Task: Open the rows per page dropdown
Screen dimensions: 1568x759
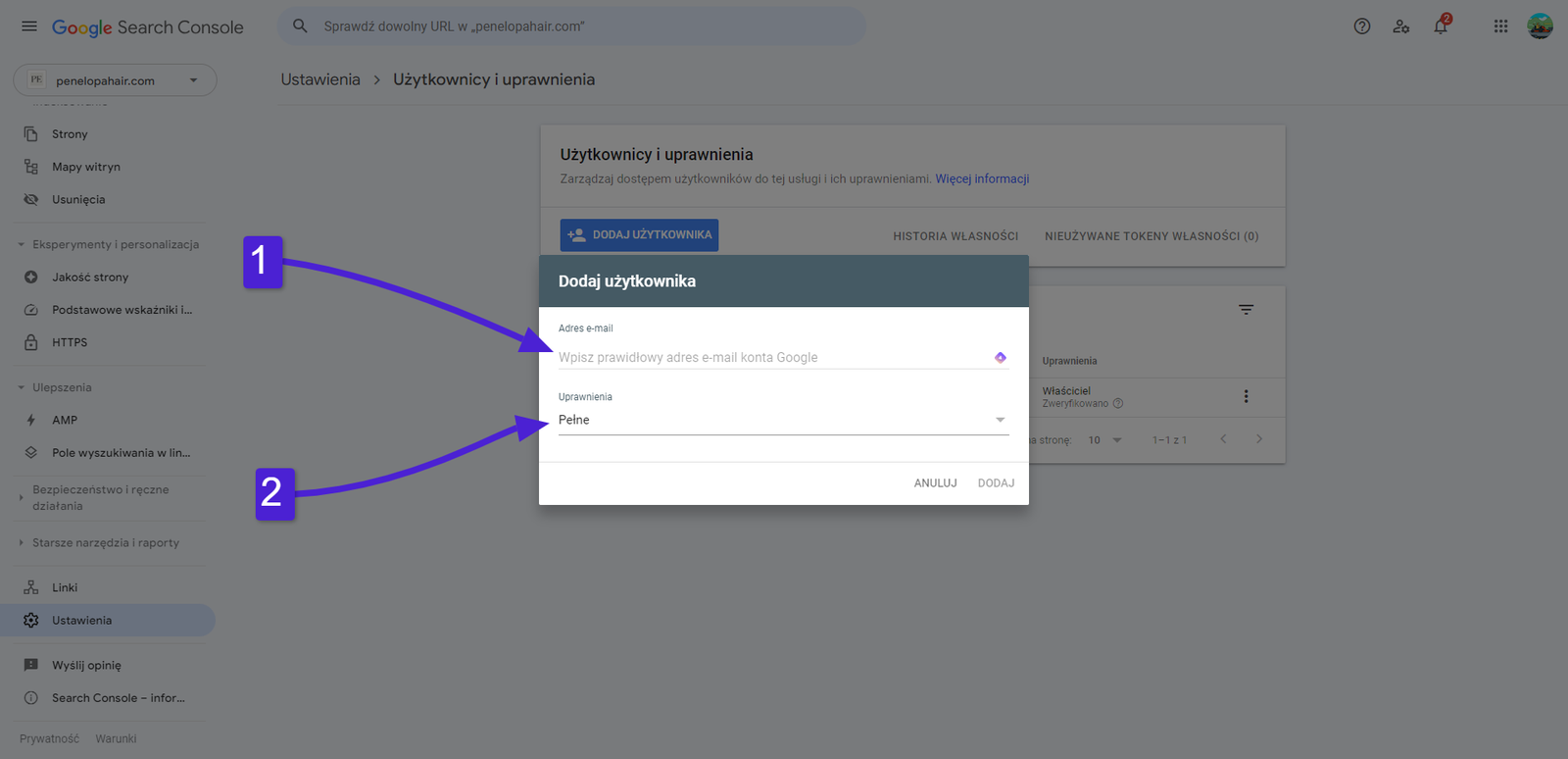Action: [x=1104, y=440]
